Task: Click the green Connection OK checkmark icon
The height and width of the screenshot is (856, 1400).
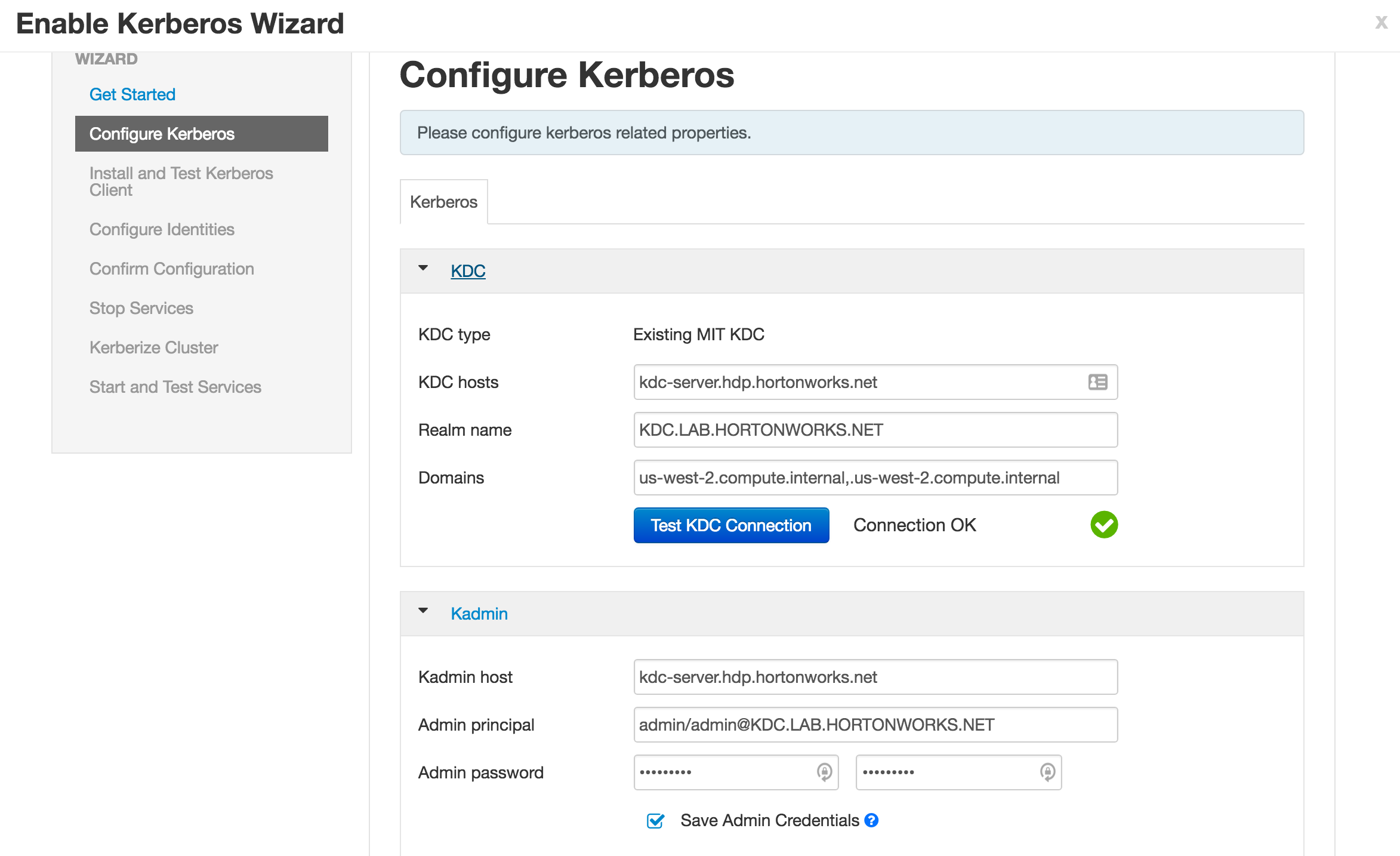Action: 1104,525
